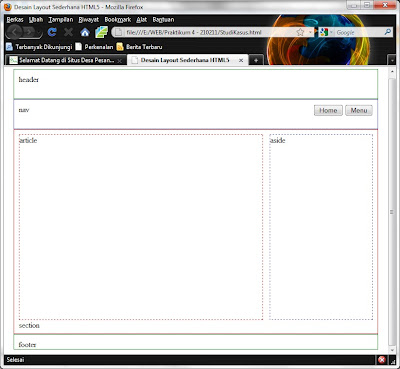Image resolution: width=400 pixels, height=369 pixels.
Task: Open Terbanyak Dikunjungi bookmarks folder
Action: pos(39,47)
